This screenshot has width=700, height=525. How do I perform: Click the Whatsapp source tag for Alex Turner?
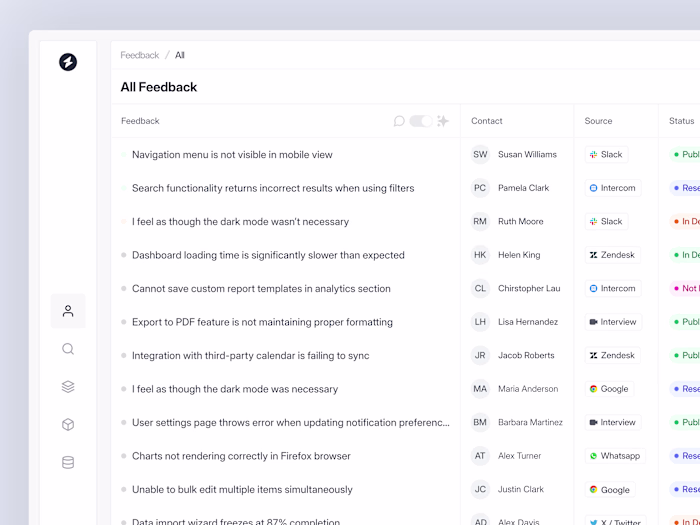pyautogui.click(x=614, y=456)
